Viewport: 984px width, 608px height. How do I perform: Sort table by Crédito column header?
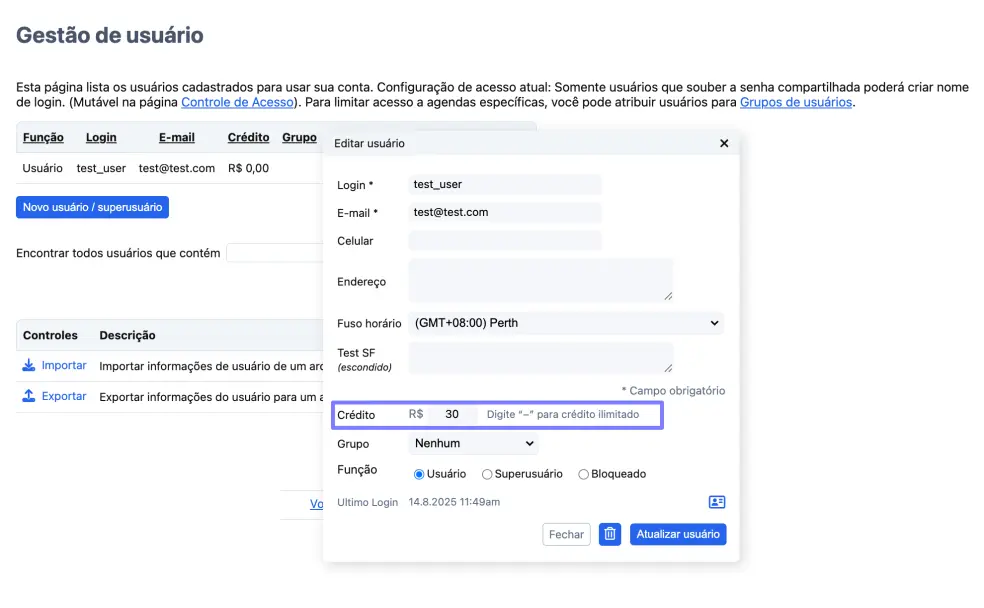[249, 137]
